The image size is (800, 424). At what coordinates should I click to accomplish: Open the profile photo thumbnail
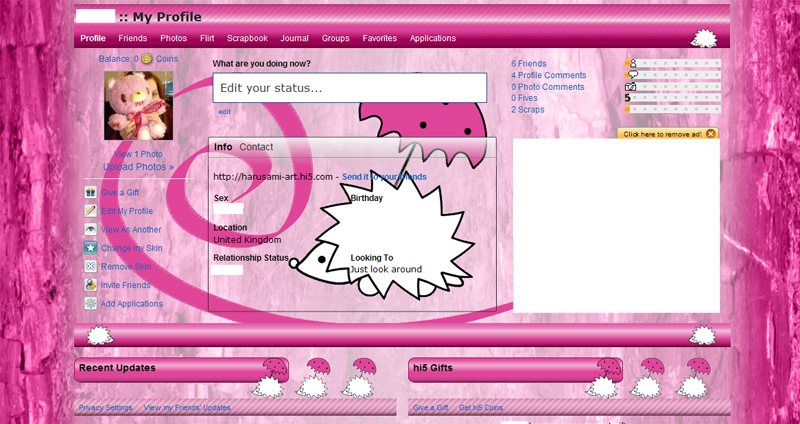pyautogui.click(x=138, y=106)
